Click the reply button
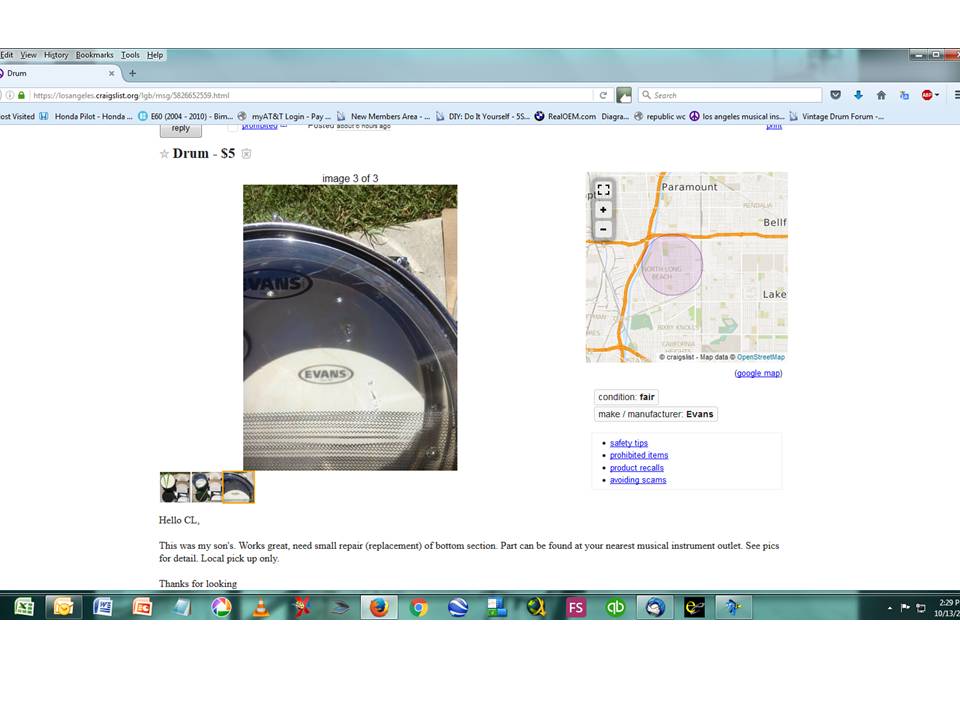This screenshot has height=720, width=960. click(180, 128)
